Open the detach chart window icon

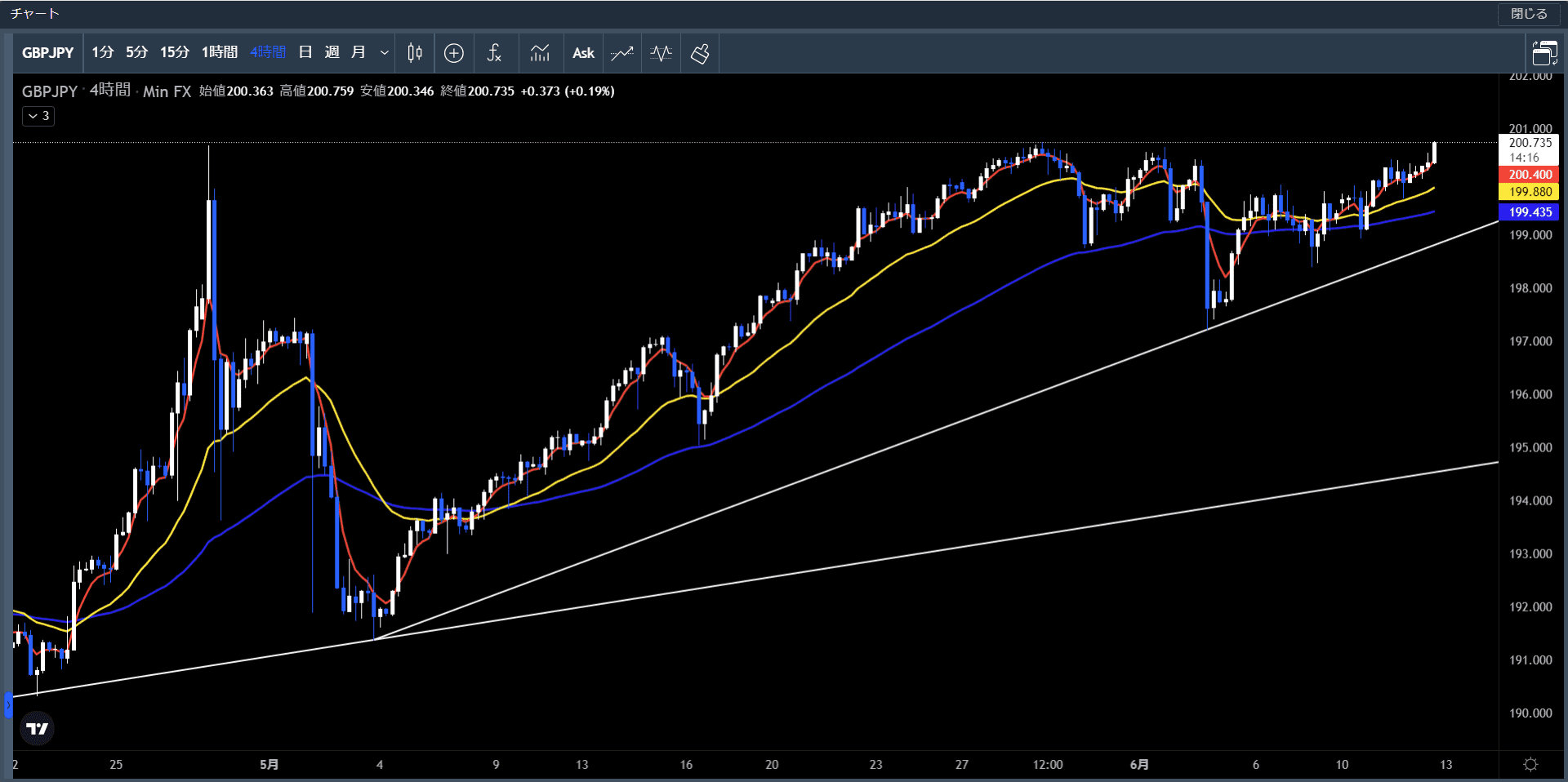click(1544, 53)
